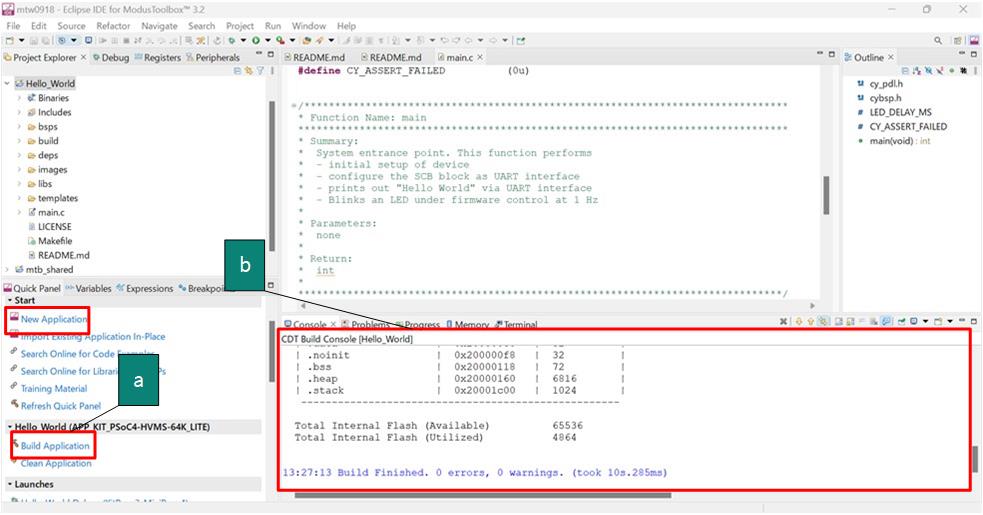Expand the Includes node
The height and width of the screenshot is (515, 983).
pyautogui.click(x=19, y=112)
